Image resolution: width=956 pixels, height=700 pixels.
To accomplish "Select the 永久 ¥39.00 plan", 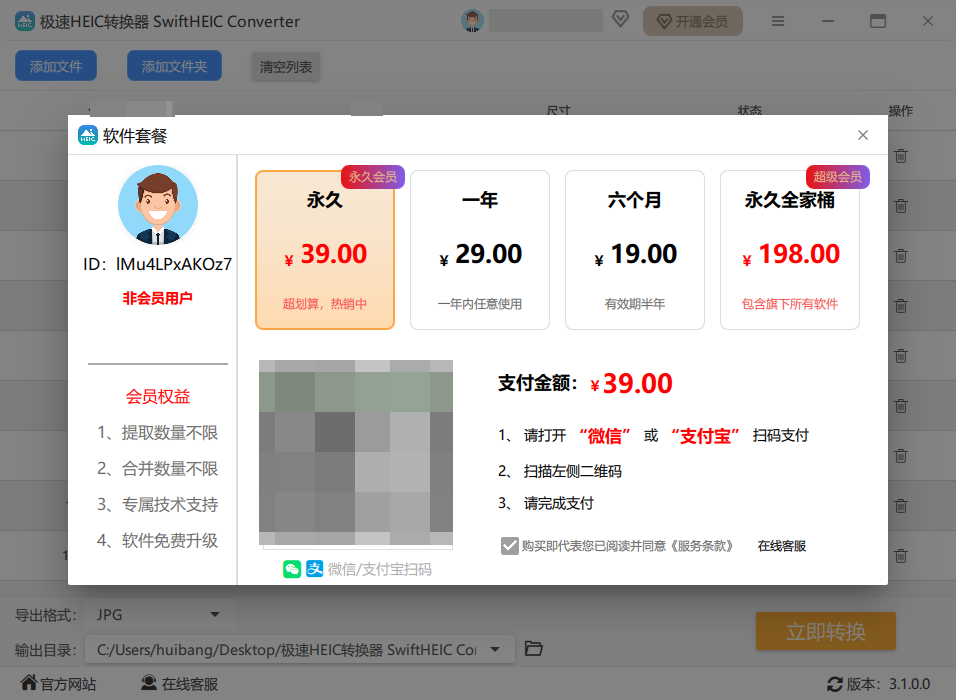I will 325,250.
